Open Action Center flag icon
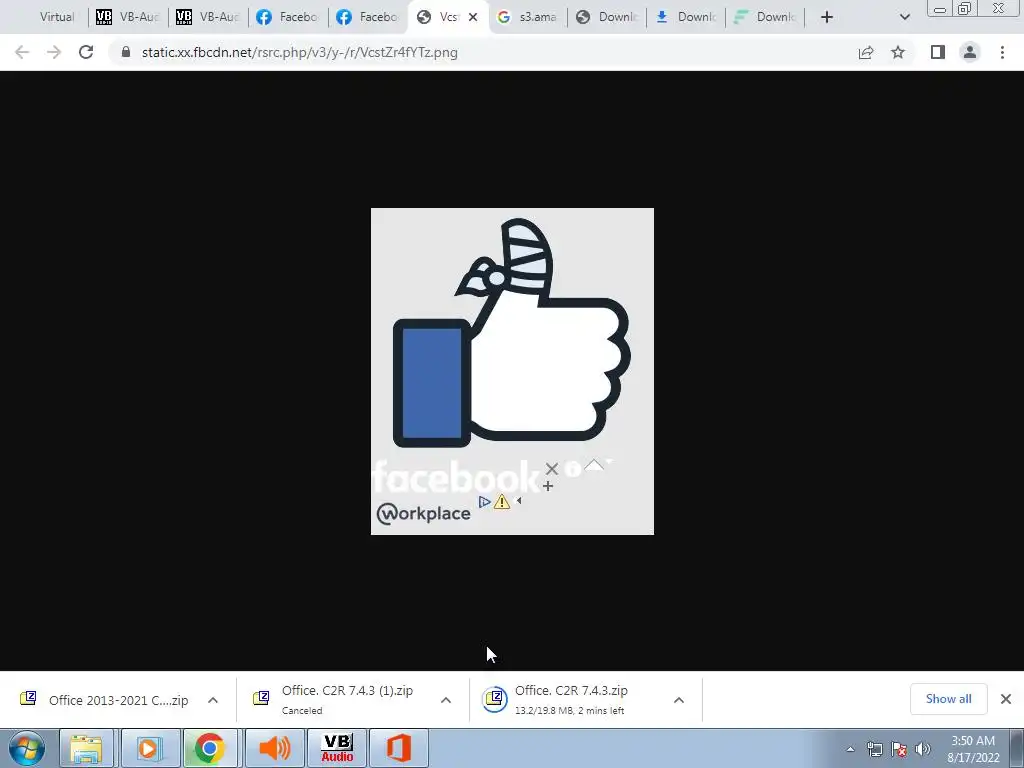Image resolution: width=1024 pixels, height=768 pixels. [x=899, y=749]
